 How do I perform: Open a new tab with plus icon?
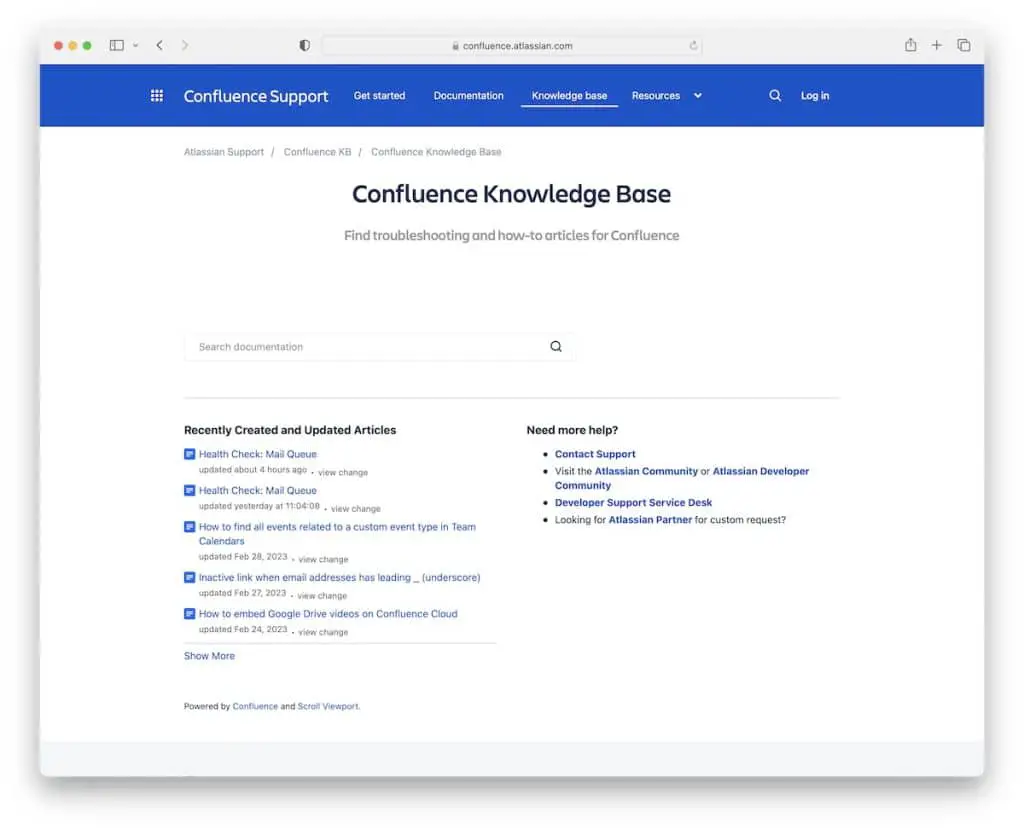(937, 45)
